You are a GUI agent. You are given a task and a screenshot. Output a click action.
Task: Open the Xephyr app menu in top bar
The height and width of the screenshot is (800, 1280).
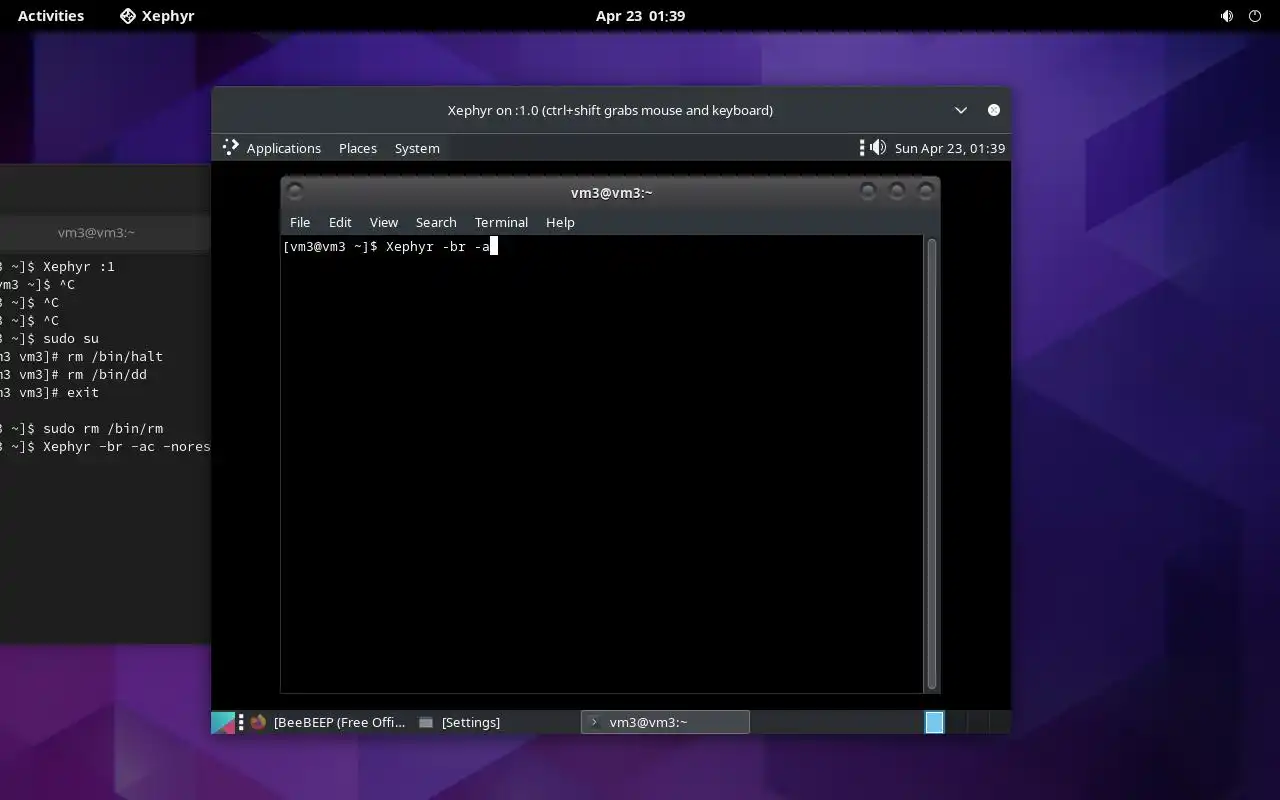(157, 16)
